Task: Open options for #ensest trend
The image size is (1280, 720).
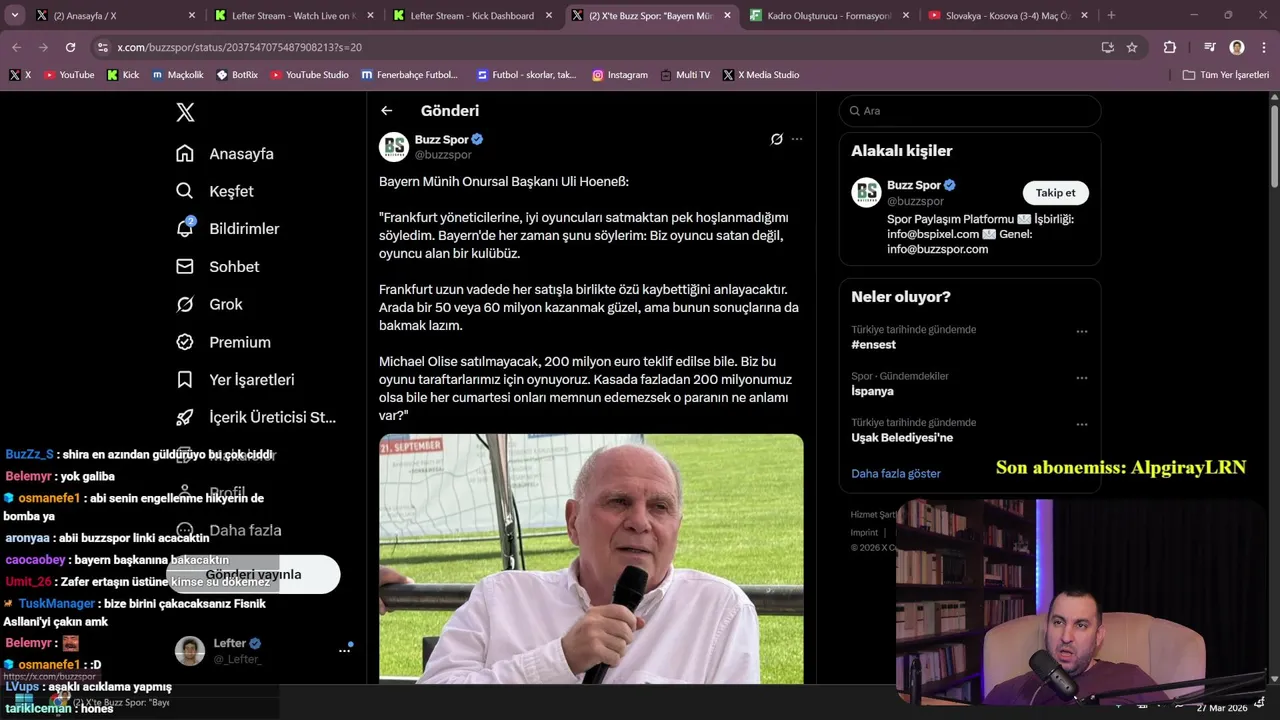Action: [x=1081, y=331]
